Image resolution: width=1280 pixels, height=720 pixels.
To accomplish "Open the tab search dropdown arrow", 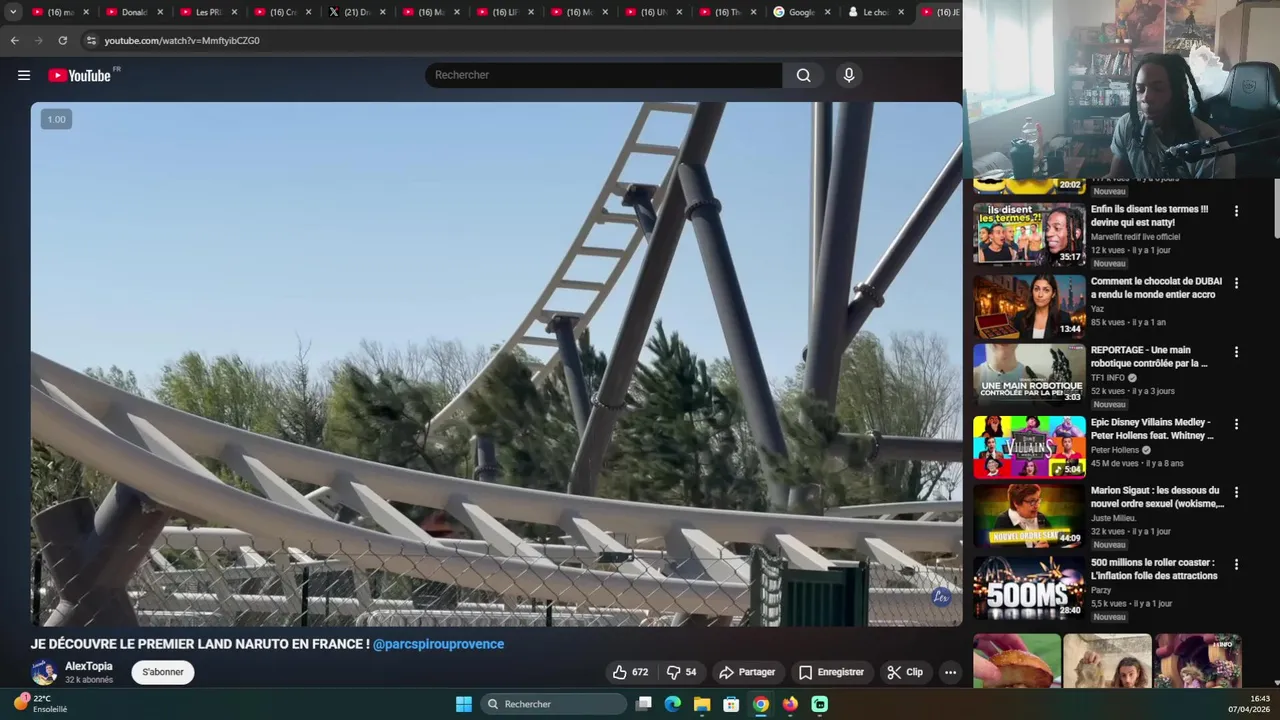I will click(13, 12).
